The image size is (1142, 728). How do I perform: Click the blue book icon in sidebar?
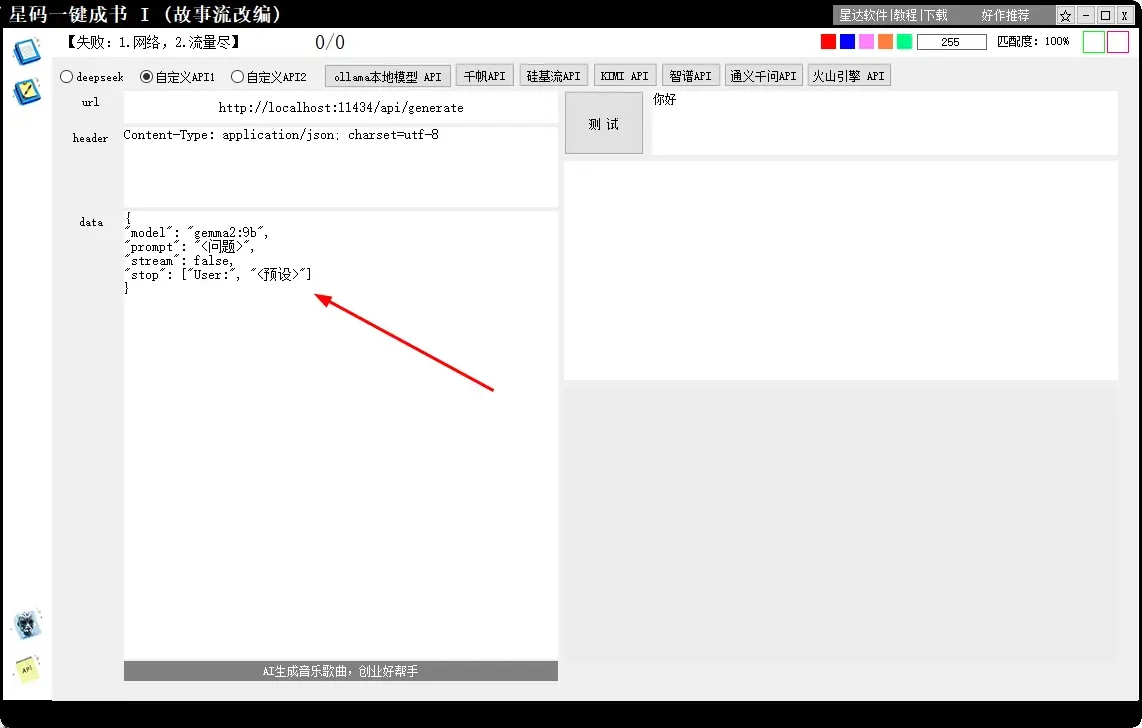coord(27,51)
